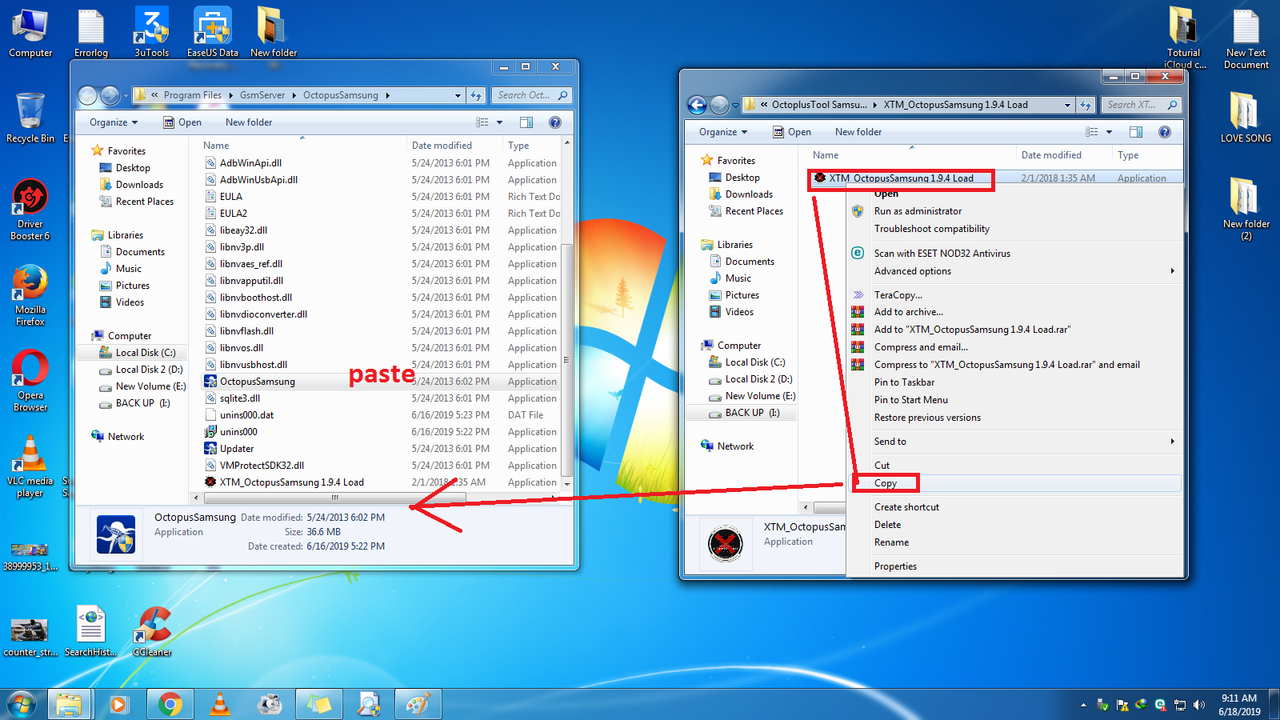Change view icon in OctopusSamsung folder window
The height and width of the screenshot is (720, 1280).
pyautogui.click(x=483, y=122)
